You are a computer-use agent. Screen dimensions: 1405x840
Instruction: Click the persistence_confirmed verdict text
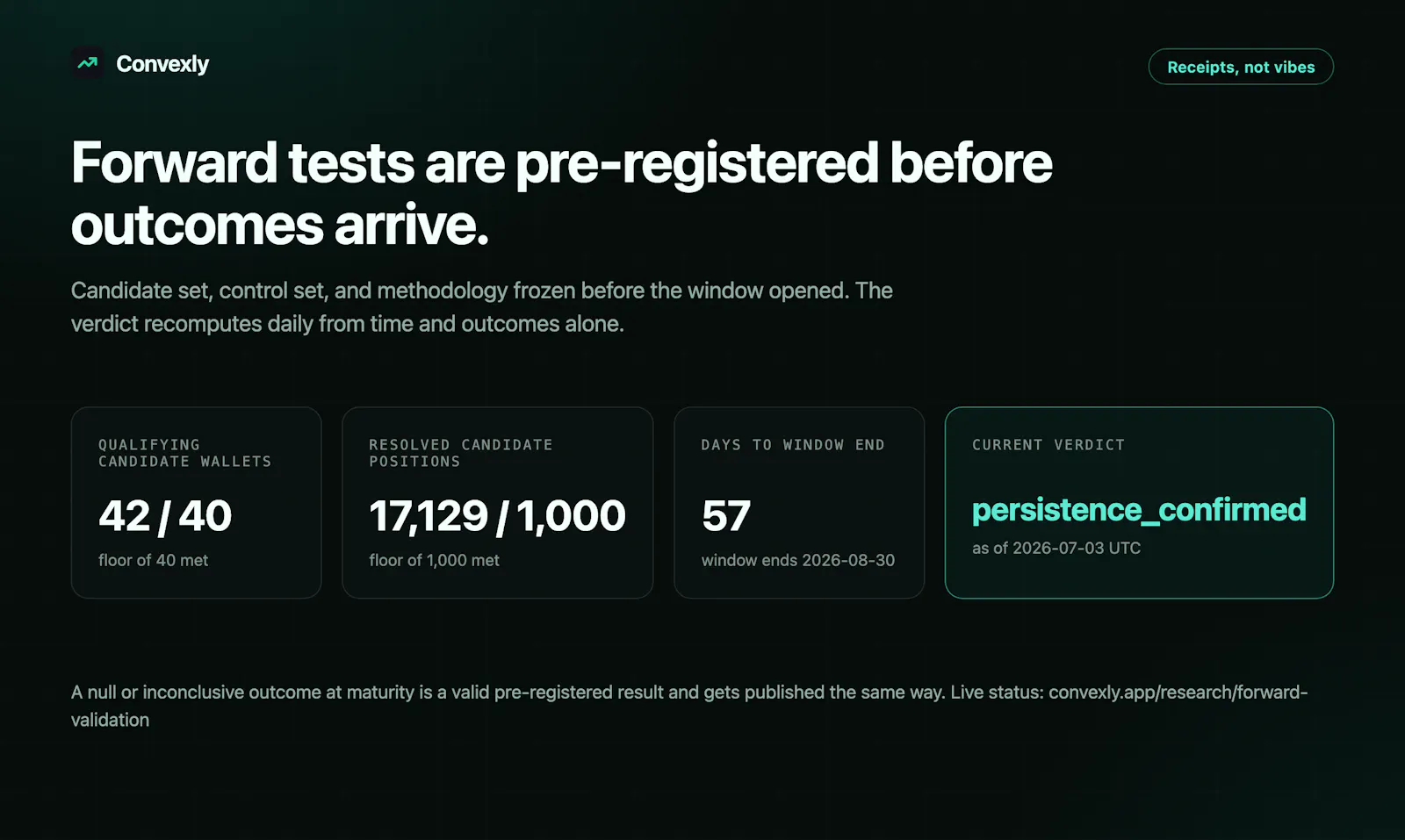[x=1139, y=510]
